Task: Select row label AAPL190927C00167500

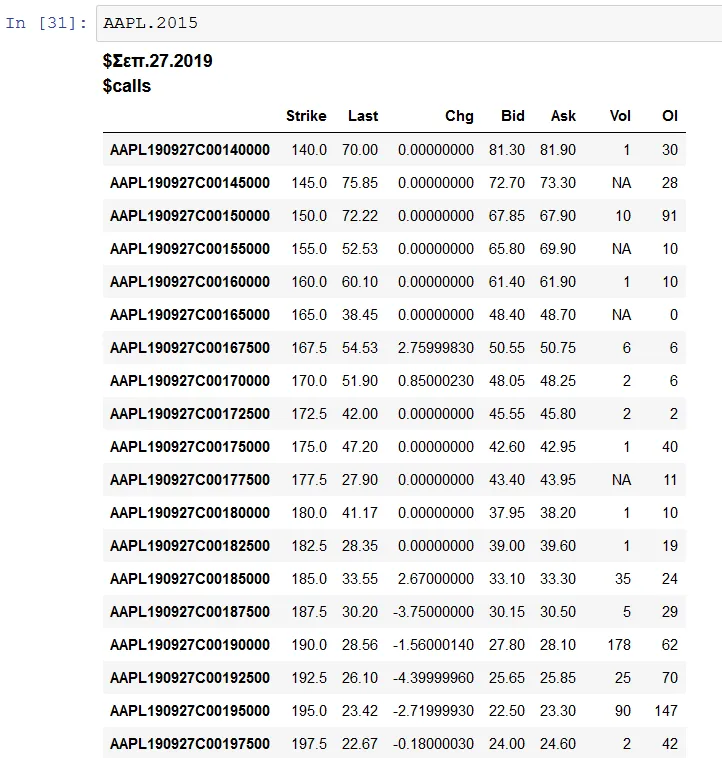Action: click(x=190, y=348)
